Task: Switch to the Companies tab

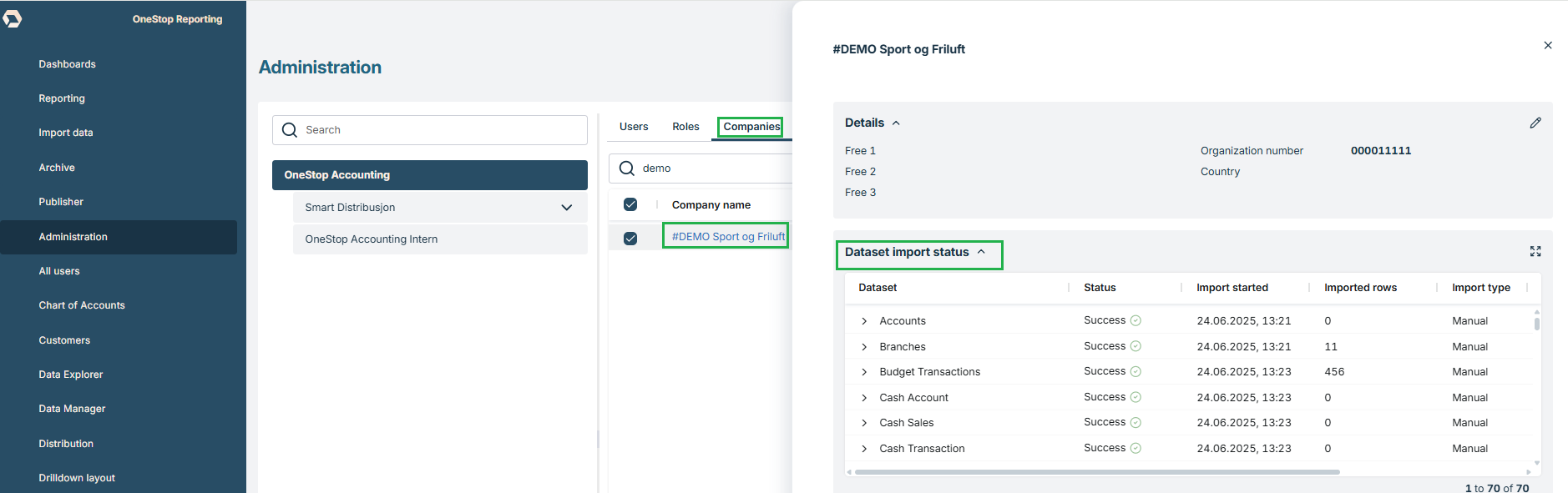Action: click(x=751, y=127)
